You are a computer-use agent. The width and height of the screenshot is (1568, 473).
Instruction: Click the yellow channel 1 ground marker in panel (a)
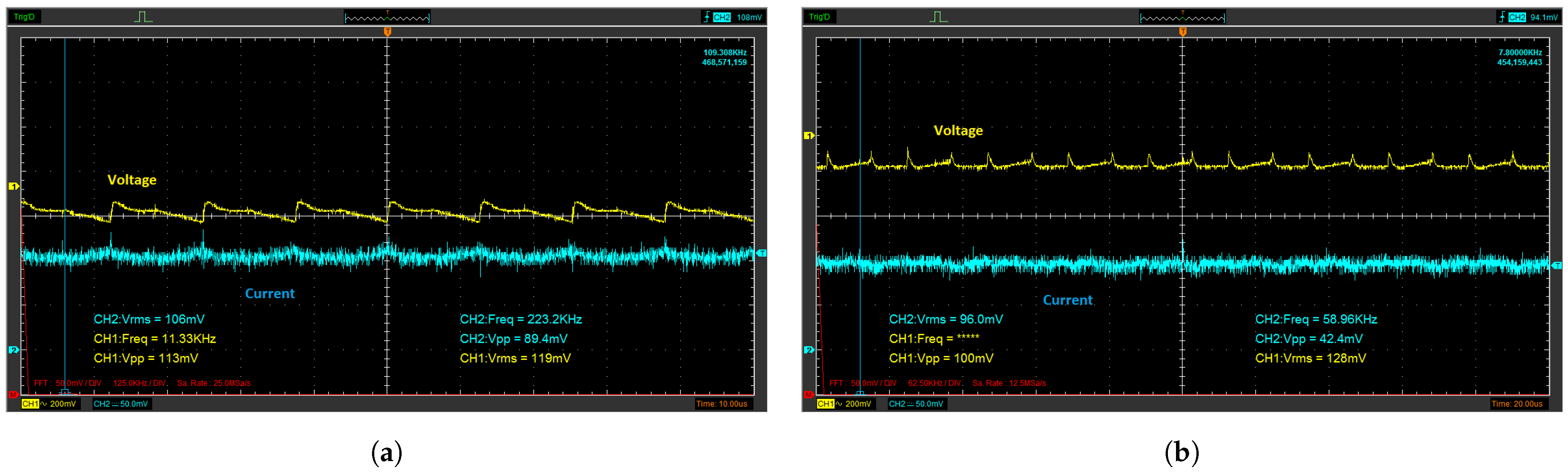(13, 186)
